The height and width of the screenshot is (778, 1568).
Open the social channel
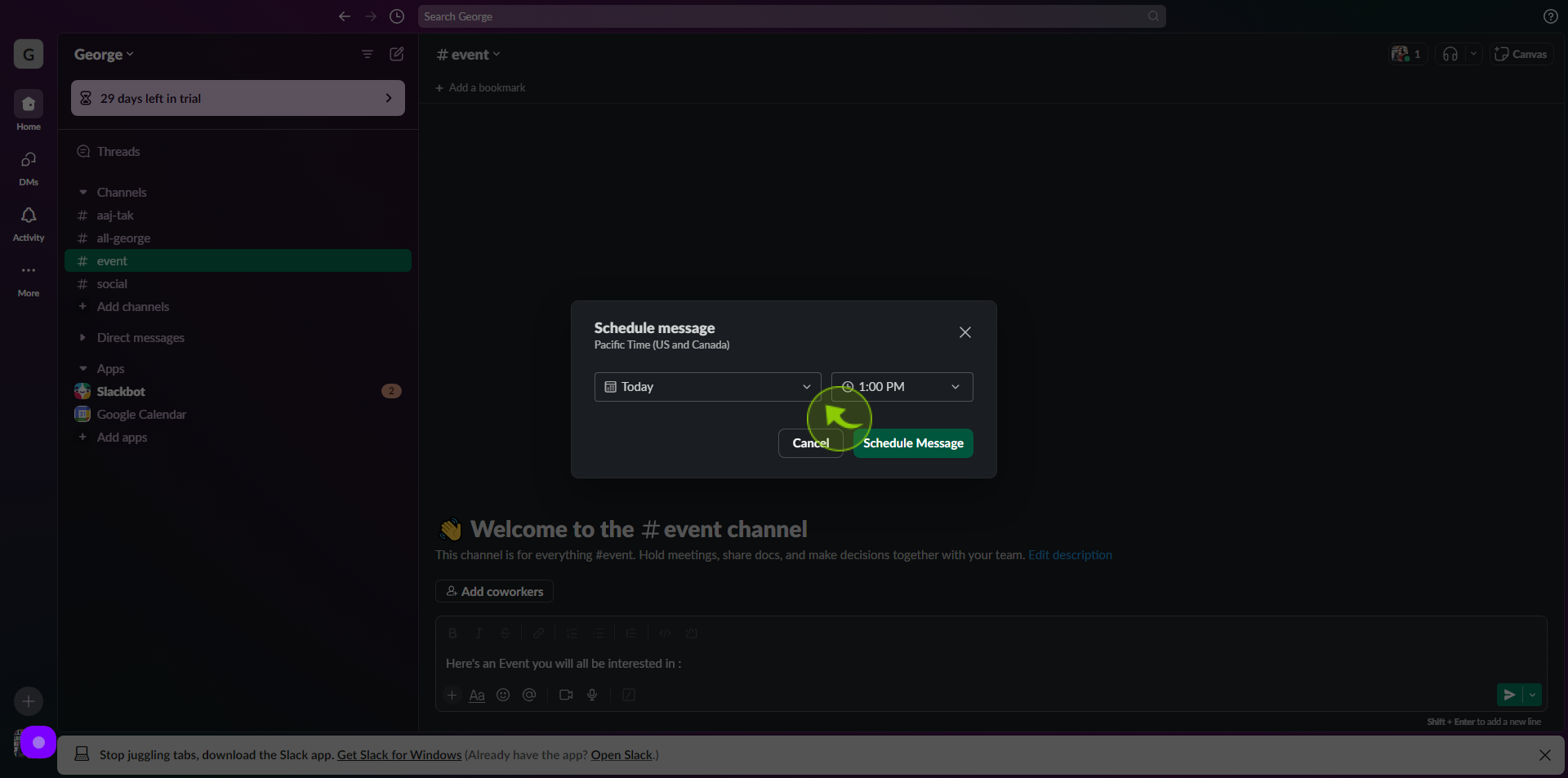(238, 284)
